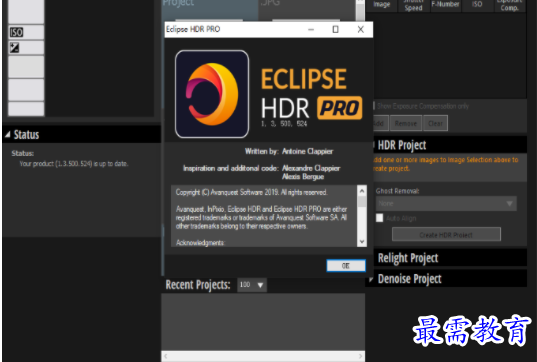
Task: Toggle Show Exposure Compensation only checkbox
Action: pyautogui.click(x=374, y=106)
